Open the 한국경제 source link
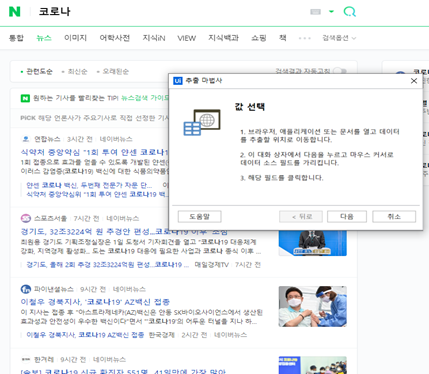 [x=162, y=335]
